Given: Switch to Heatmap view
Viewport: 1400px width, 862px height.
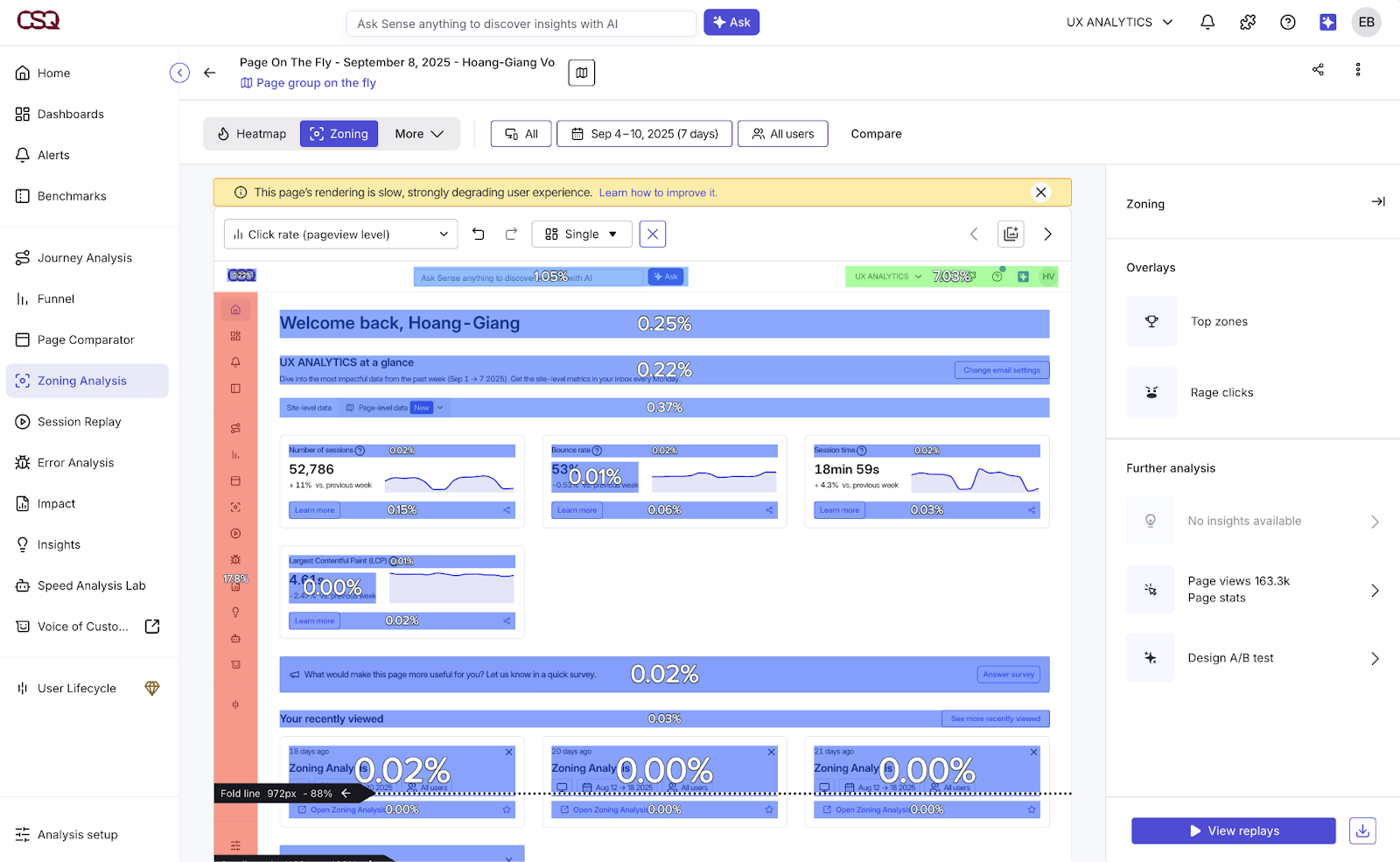Looking at the screenshot, I should [x=252, y=134].
